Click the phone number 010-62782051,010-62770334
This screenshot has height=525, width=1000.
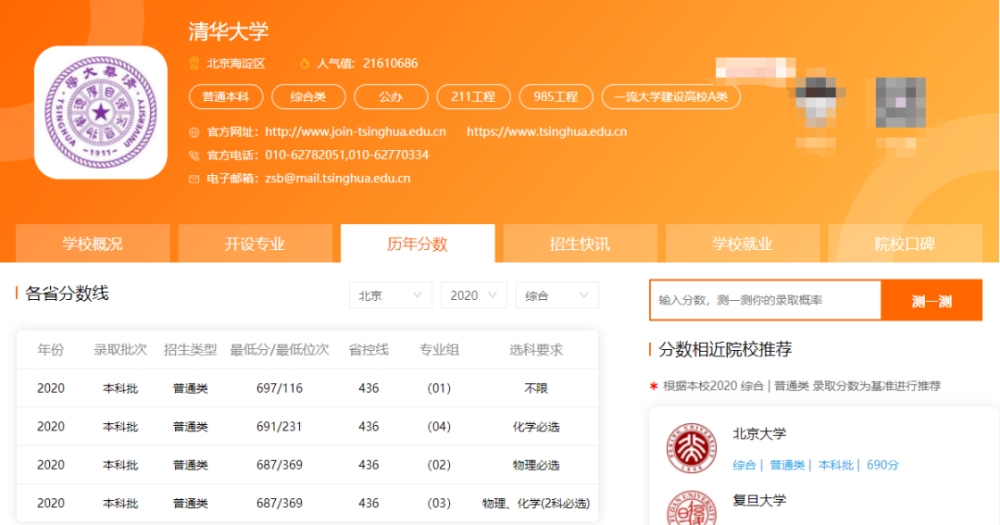(347, 155)
